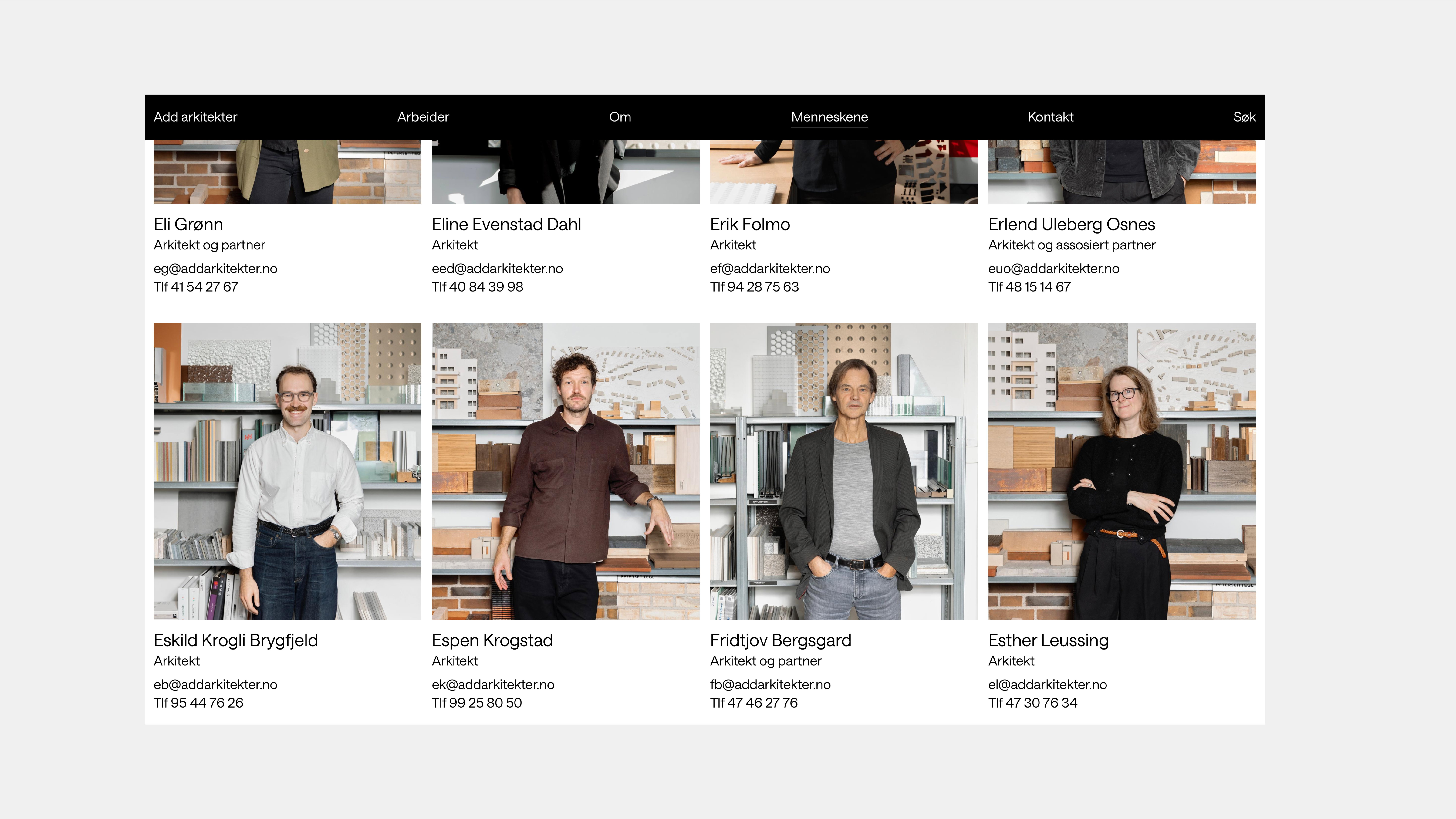Screen dimensions: 1456x819
Task: Click Erlend Uleberg Osnes' cropped photo
Action: (x=1122, y=172)
